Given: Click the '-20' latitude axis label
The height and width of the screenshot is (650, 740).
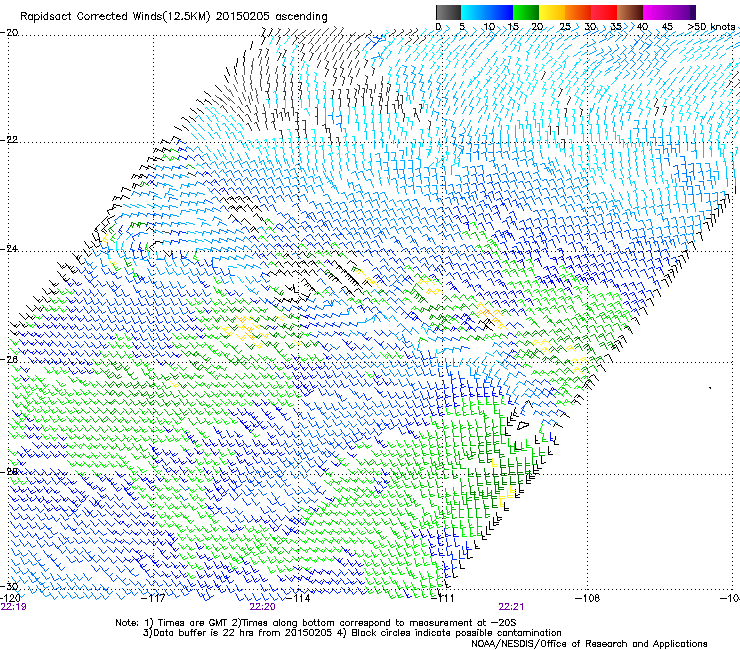Looking at the screenshot, I should point(9,33).
